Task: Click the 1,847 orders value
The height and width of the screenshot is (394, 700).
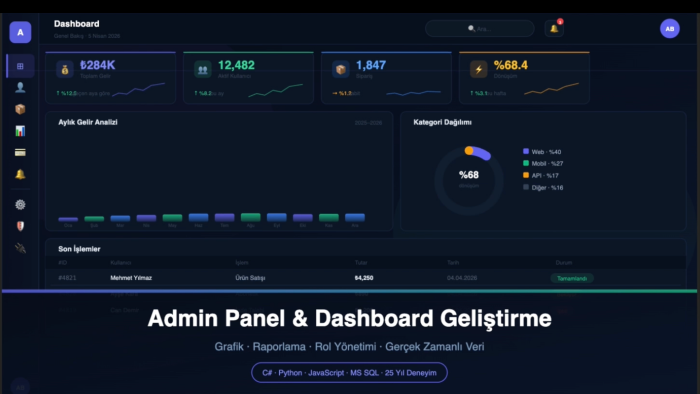Action: click(371, 65)
